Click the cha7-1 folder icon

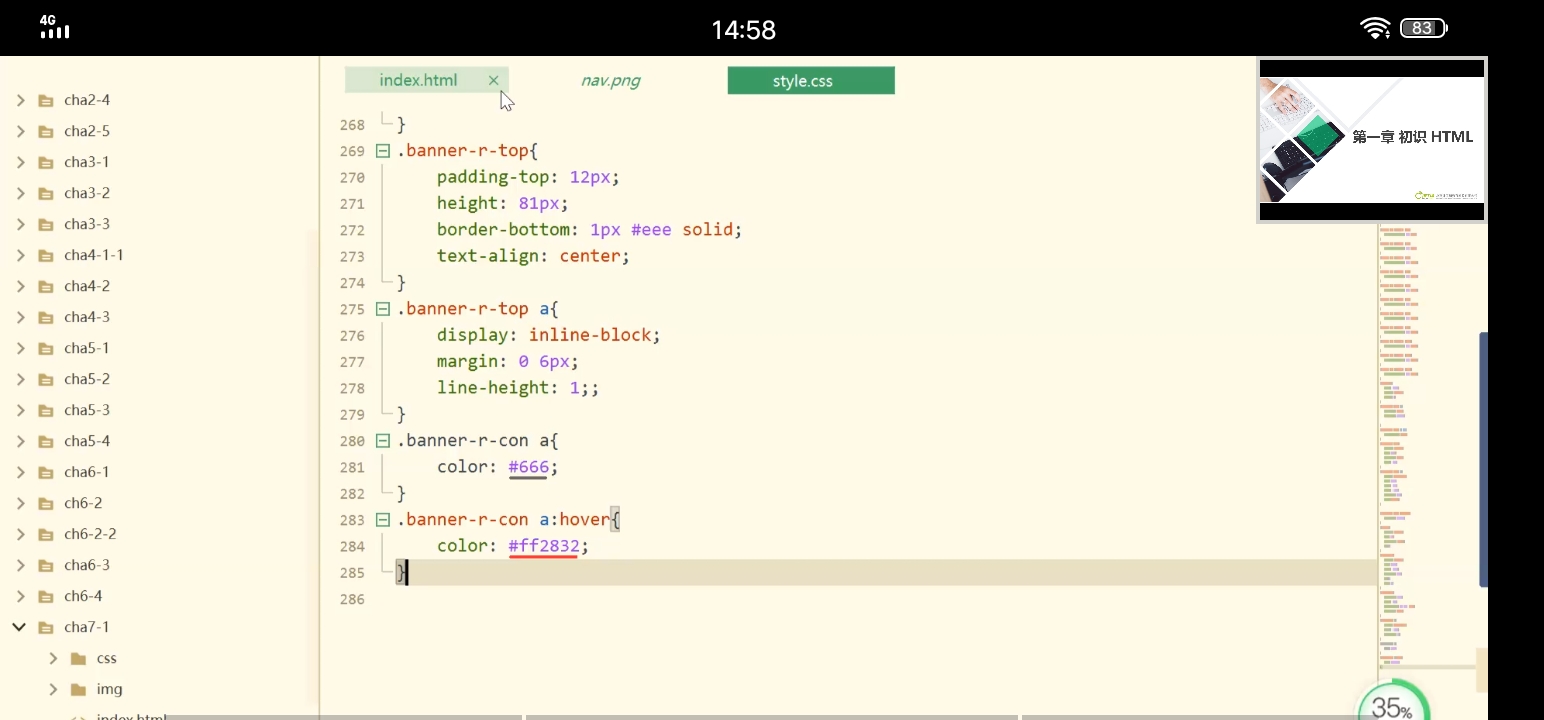45,627
